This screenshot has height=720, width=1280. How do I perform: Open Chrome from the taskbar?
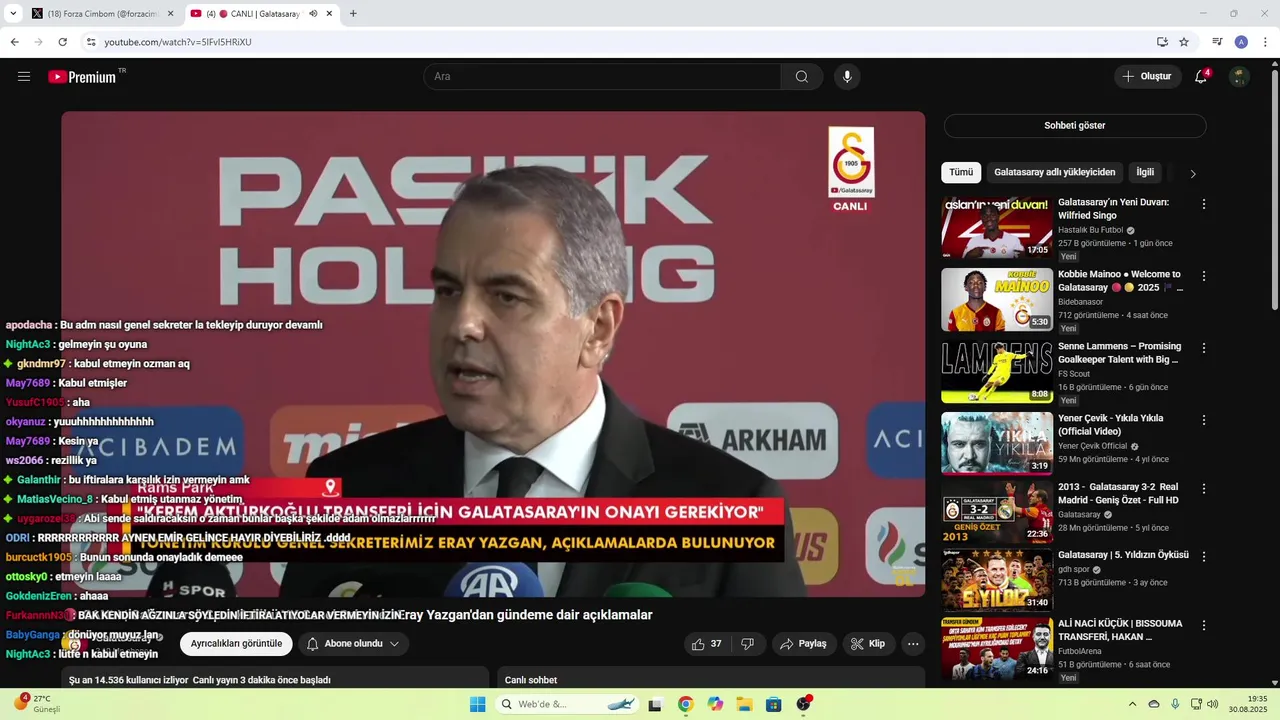[685, 704]
